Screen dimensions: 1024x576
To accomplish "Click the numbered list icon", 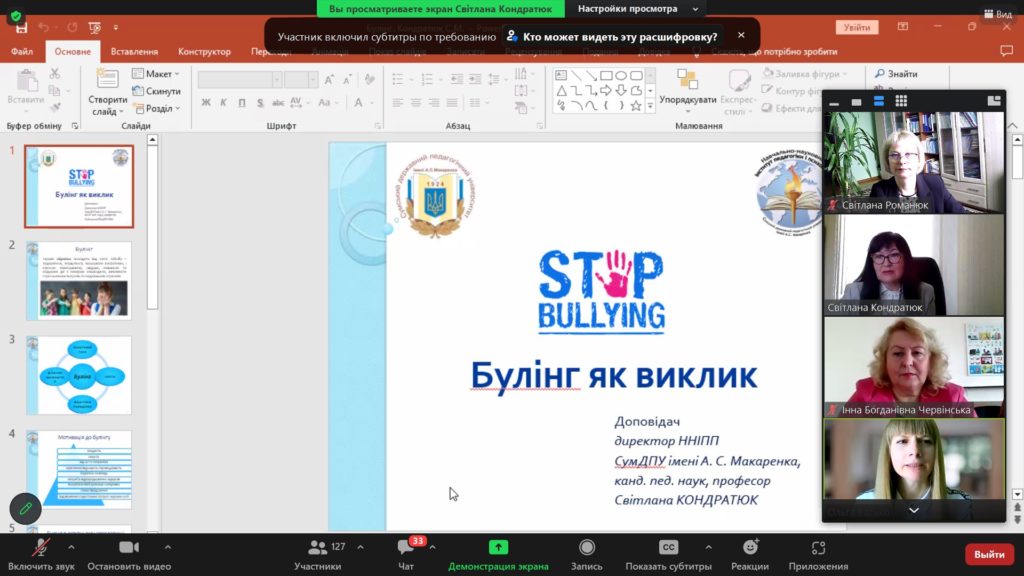I will tap(428, 80).
